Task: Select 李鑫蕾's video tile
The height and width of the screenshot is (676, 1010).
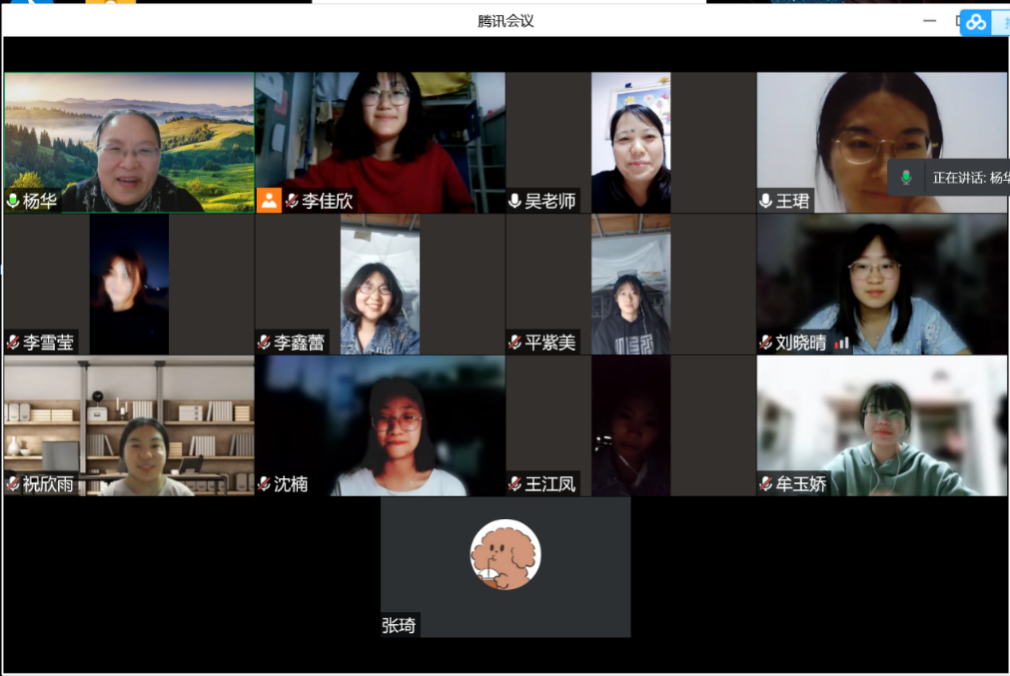Action: [380, 284]
